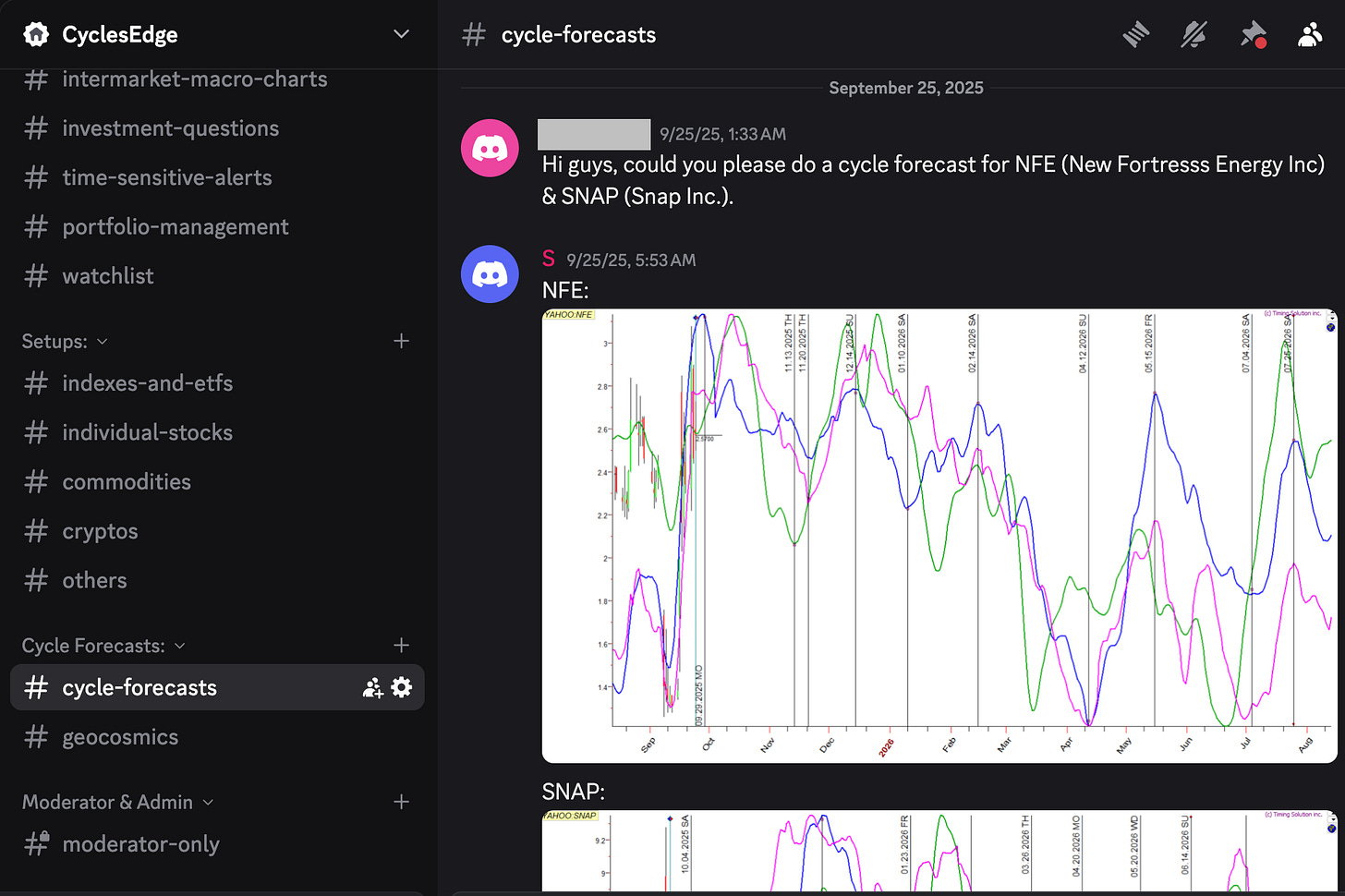1345x896 pixels.
Task: Create channel in Moderator & Admin category
Action: (x=401, y=802)
